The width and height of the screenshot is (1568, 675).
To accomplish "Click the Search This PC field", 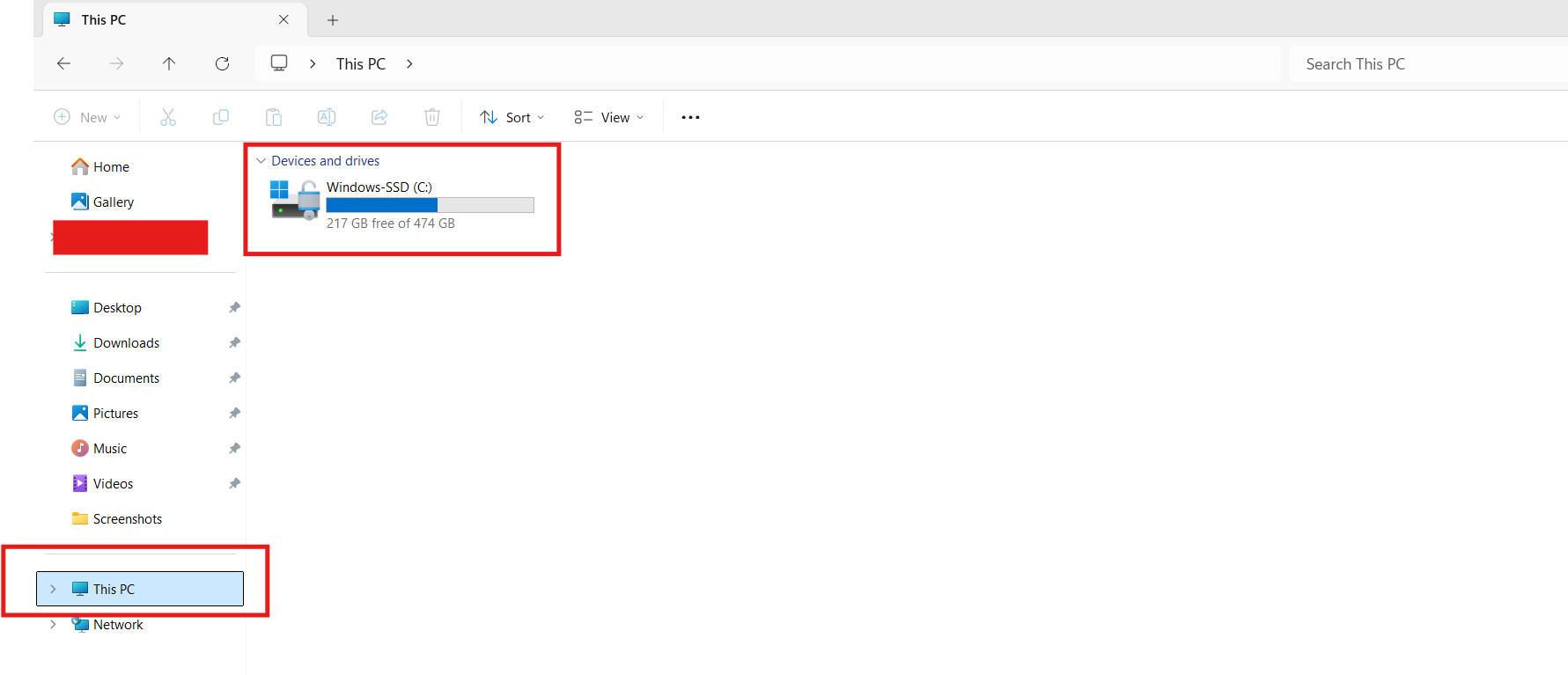I will point(1426,64).
